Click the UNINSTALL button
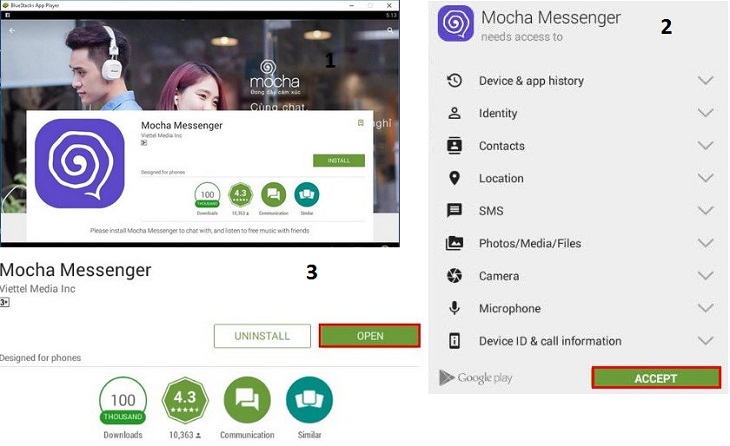The image size is (730, 446). point(262,336)
